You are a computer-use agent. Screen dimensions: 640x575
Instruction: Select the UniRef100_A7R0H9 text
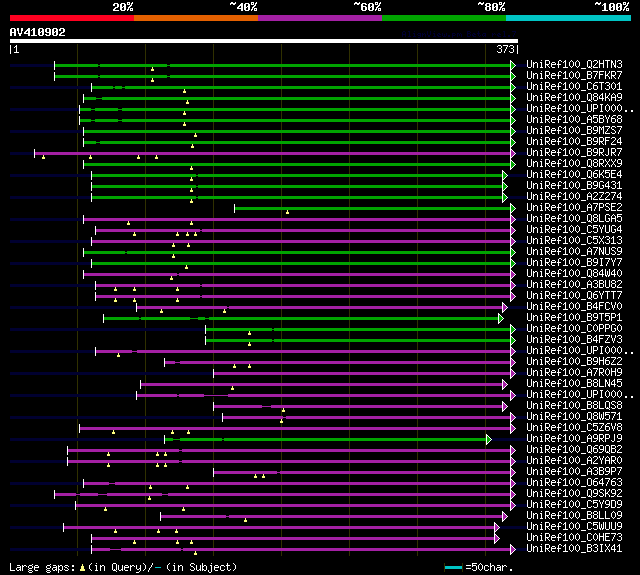pyautogui.click(x=574, y=373)
